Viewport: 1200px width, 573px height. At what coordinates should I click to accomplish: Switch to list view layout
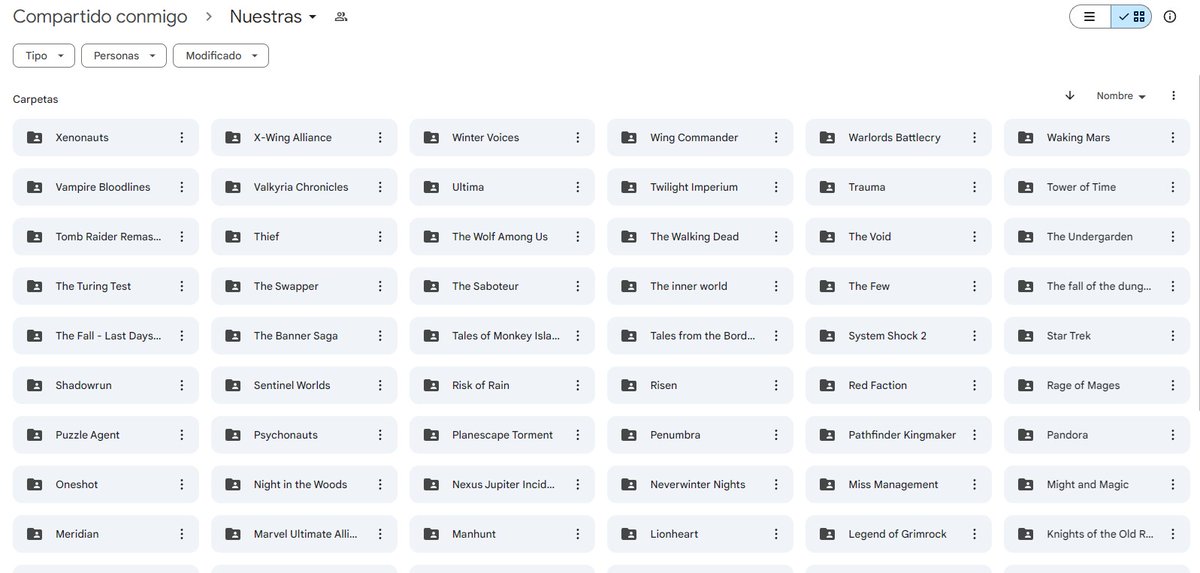tap(1090, 17)
